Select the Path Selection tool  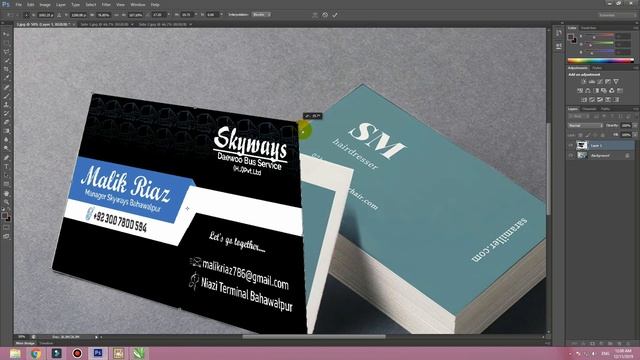(x=6, y=176)
